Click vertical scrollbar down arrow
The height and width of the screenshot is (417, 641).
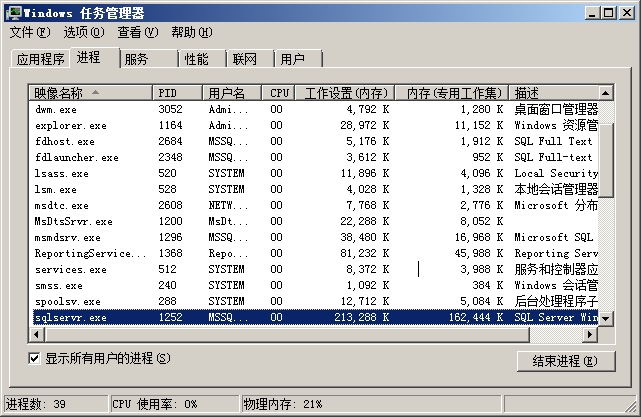pyautogui.click(x=605, y=318)
